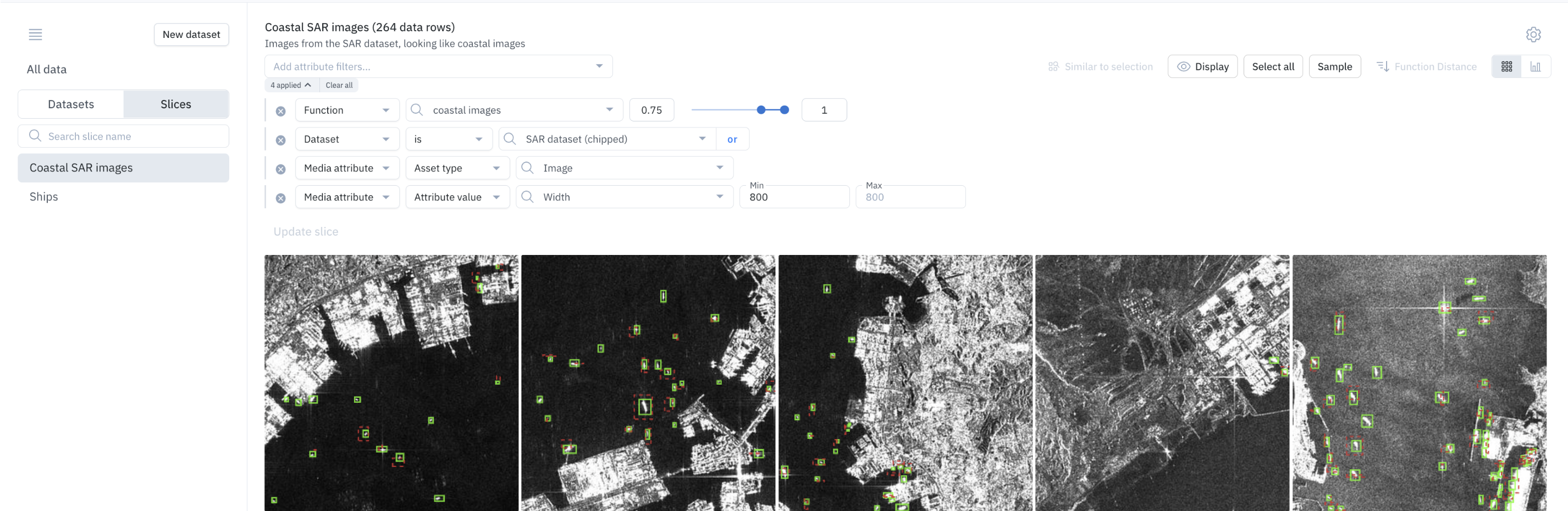Click the Max width input field
Viewport: 1568px width, 511px height.
click(910, 197)
